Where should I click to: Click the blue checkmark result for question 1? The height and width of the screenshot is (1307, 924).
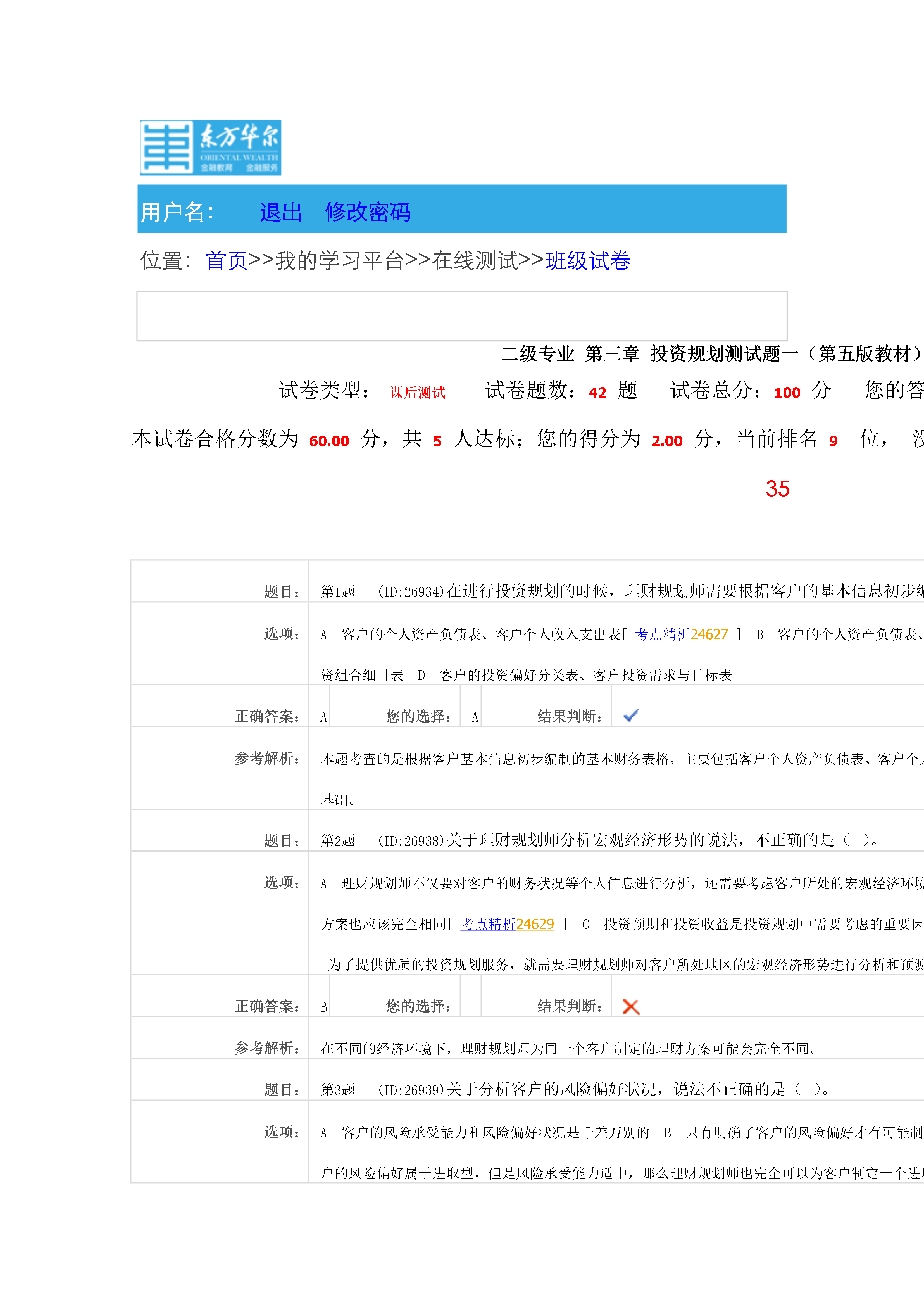[x=631, y=716]
